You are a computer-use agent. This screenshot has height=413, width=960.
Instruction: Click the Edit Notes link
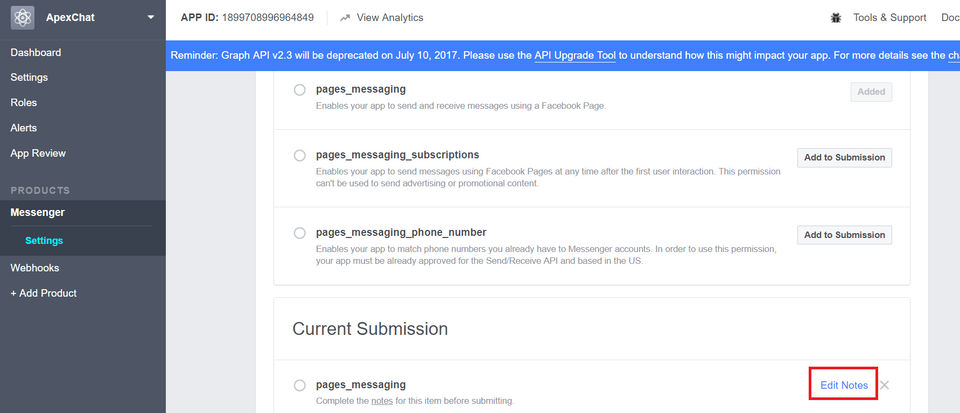point(844,385)
